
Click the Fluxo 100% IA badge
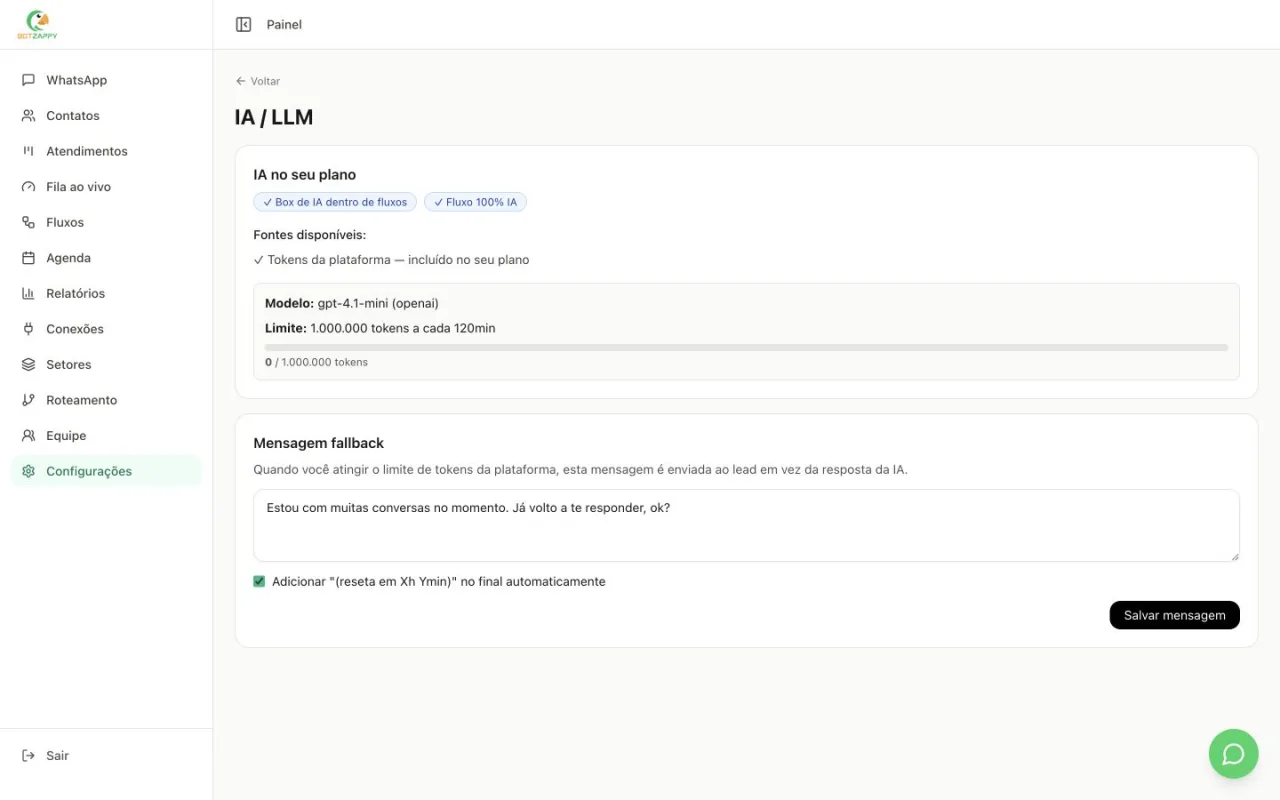(x=475, y=202)
